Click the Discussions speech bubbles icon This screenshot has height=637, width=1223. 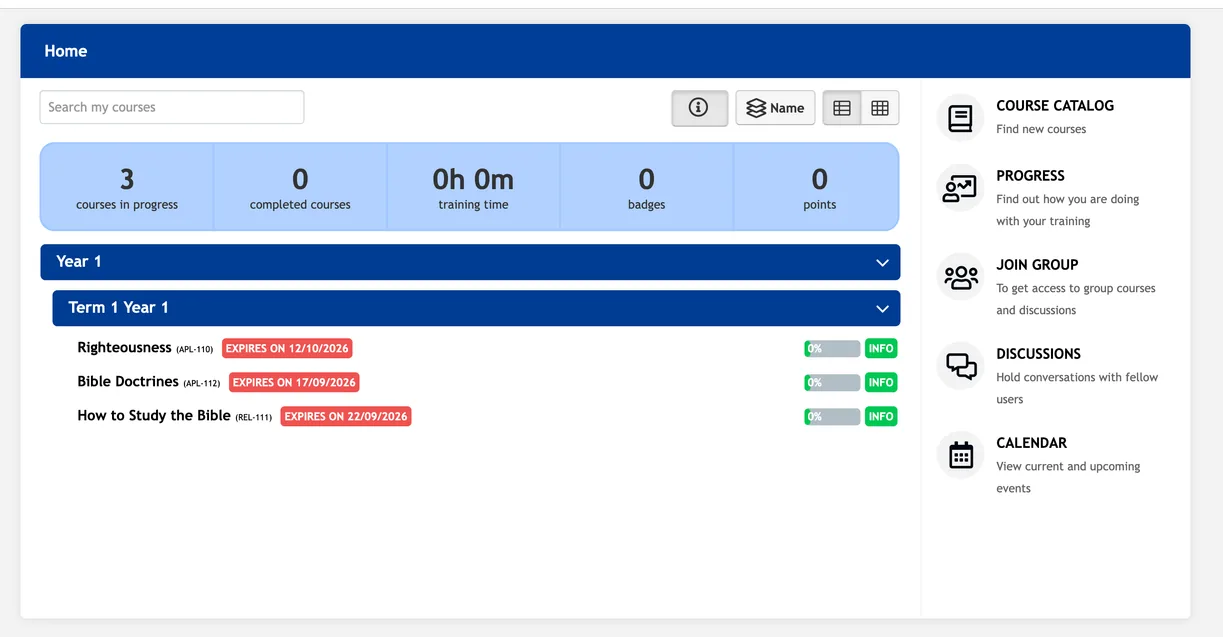tap(960, 366)
